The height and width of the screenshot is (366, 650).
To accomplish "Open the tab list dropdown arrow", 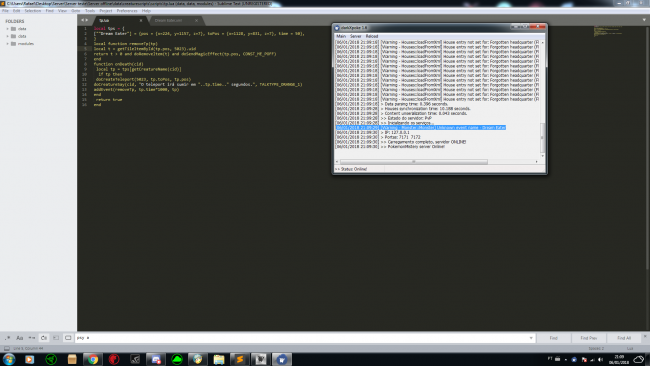I will tap(644, 20).
